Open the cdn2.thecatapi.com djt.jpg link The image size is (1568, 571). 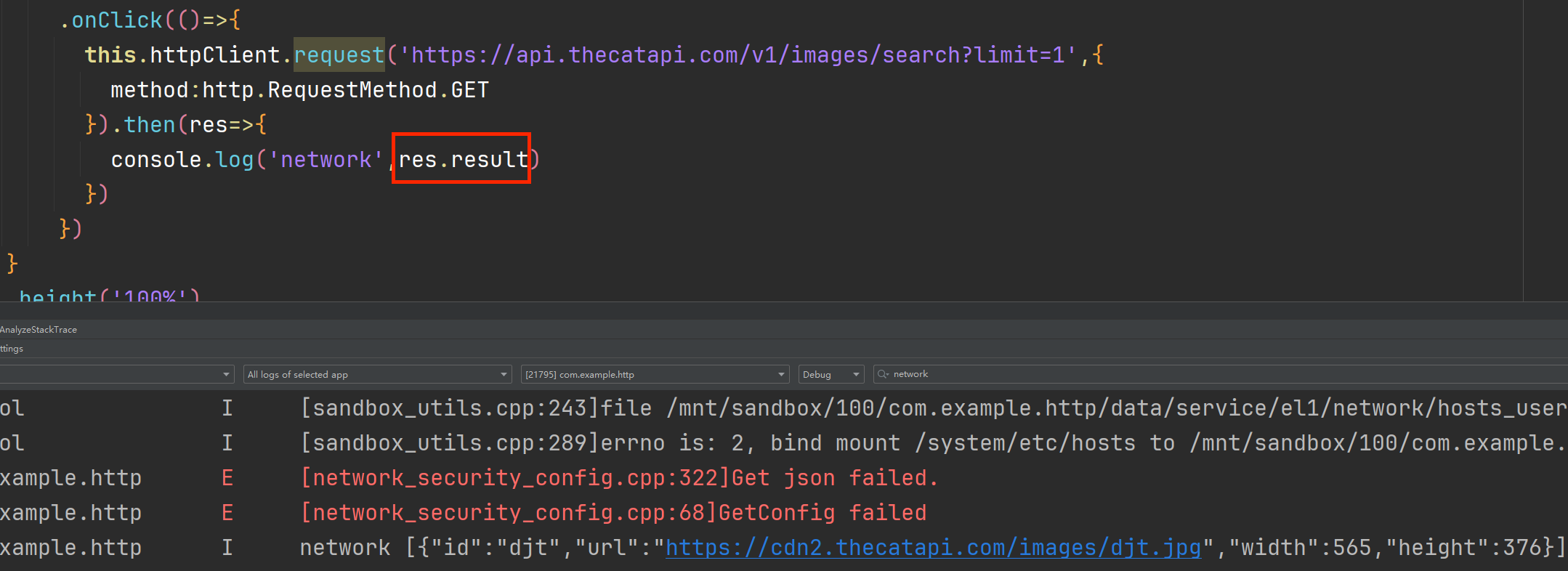[933, 547]
